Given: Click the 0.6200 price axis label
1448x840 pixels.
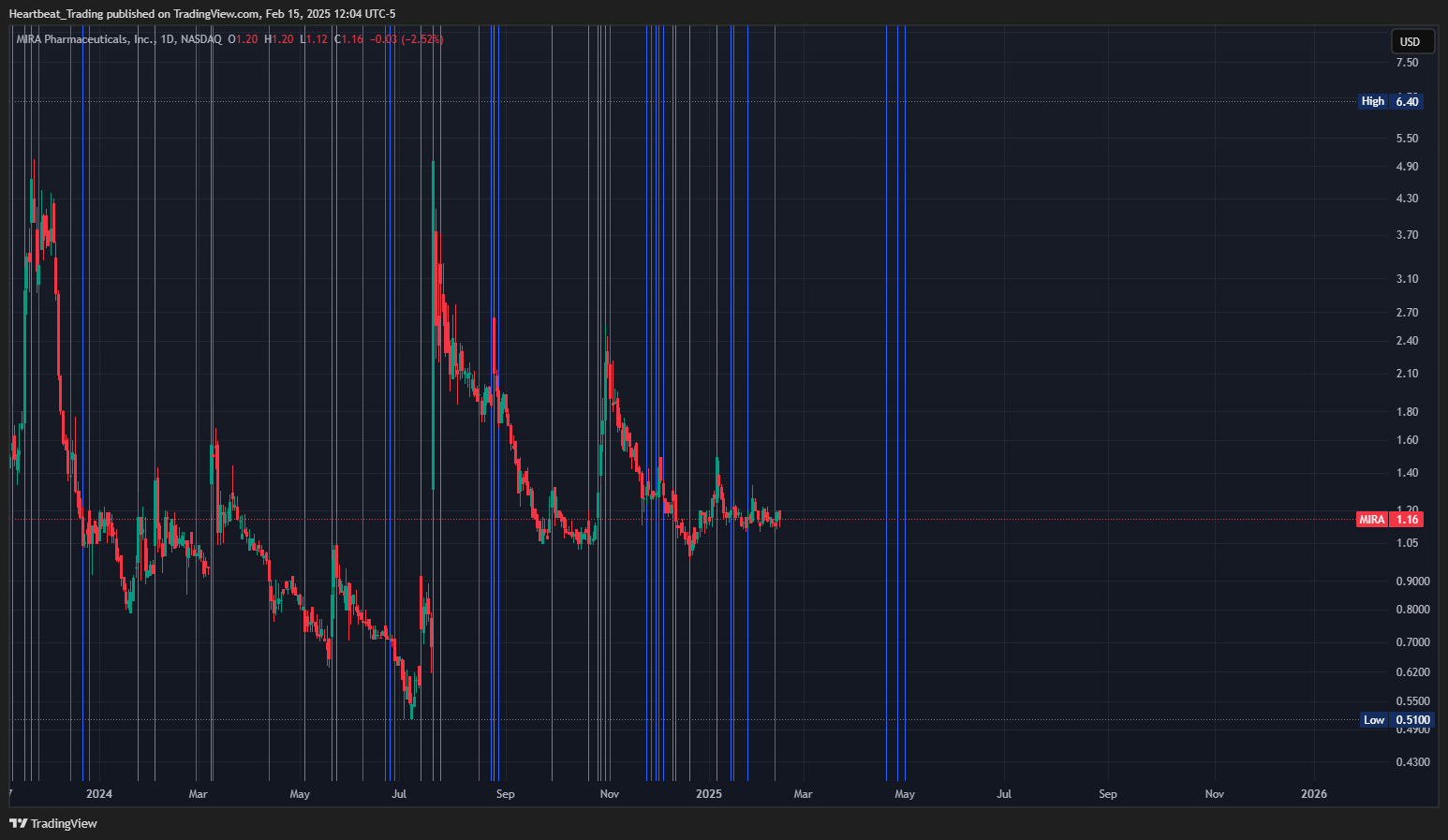Looking at the screenshot, I should 1412,672.
